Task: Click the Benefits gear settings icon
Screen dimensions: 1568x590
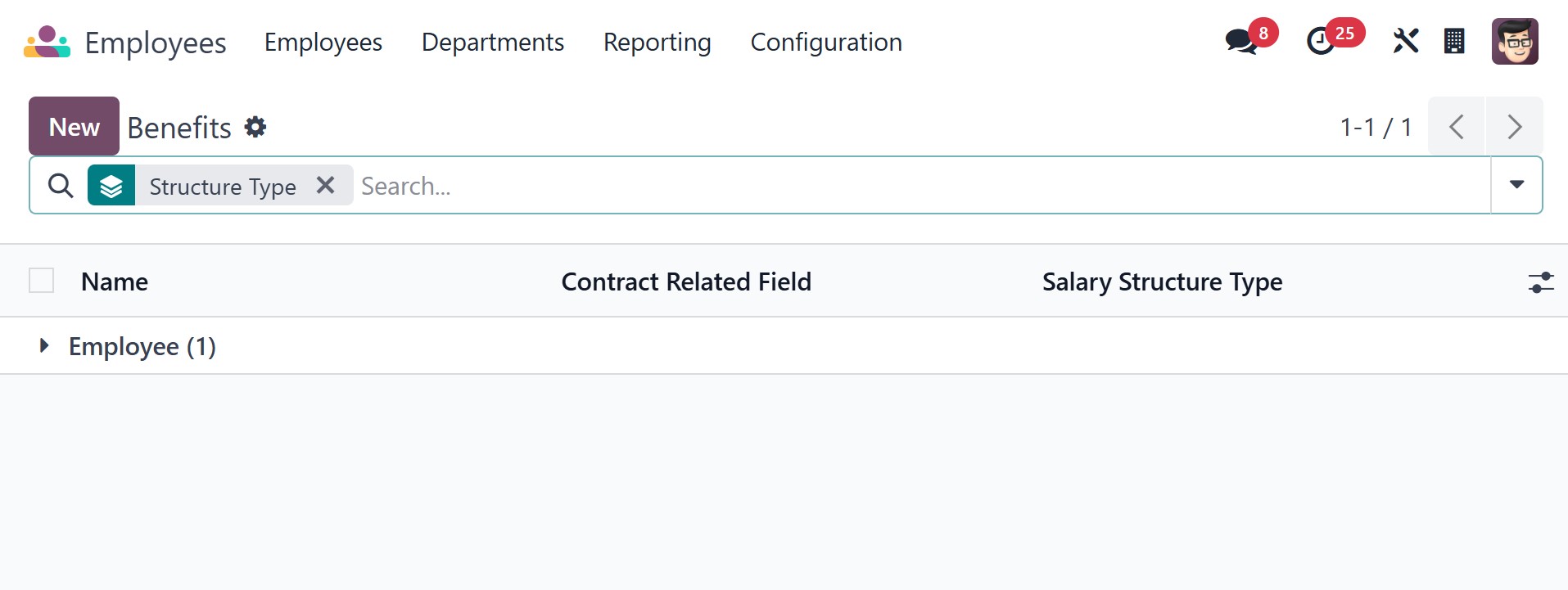Action: click(255, 128)
